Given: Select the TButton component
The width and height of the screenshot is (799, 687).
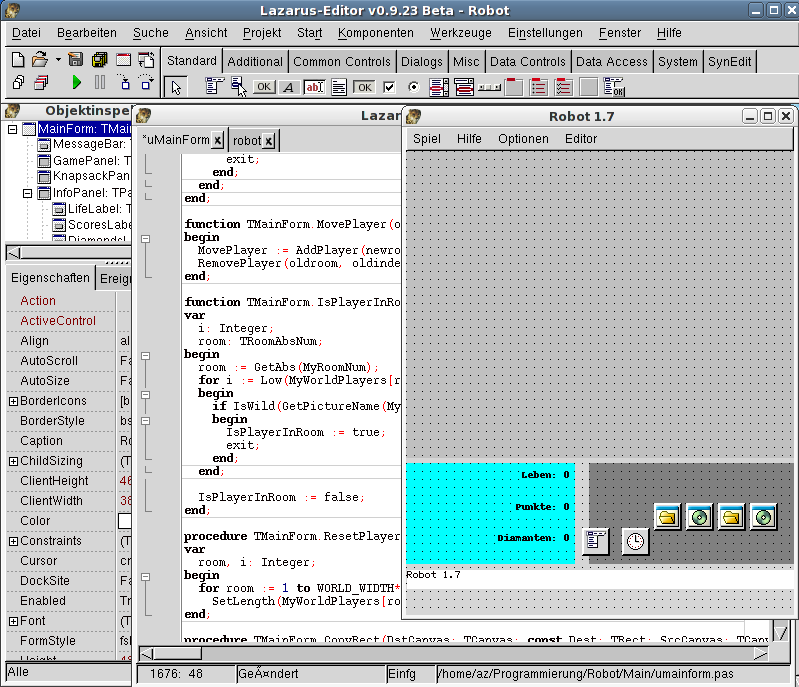Looking at the screenshot, I should click(x=264, y=87).
